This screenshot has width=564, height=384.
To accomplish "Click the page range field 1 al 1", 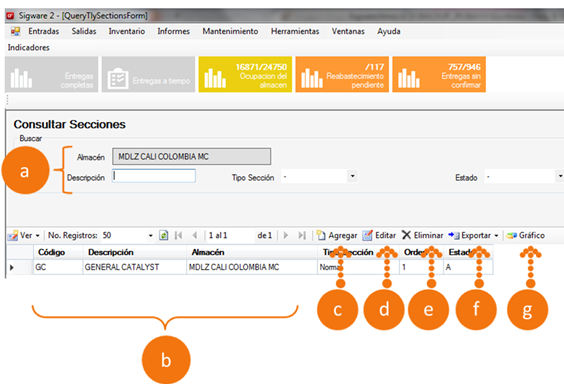I will (x=230, y=236).
